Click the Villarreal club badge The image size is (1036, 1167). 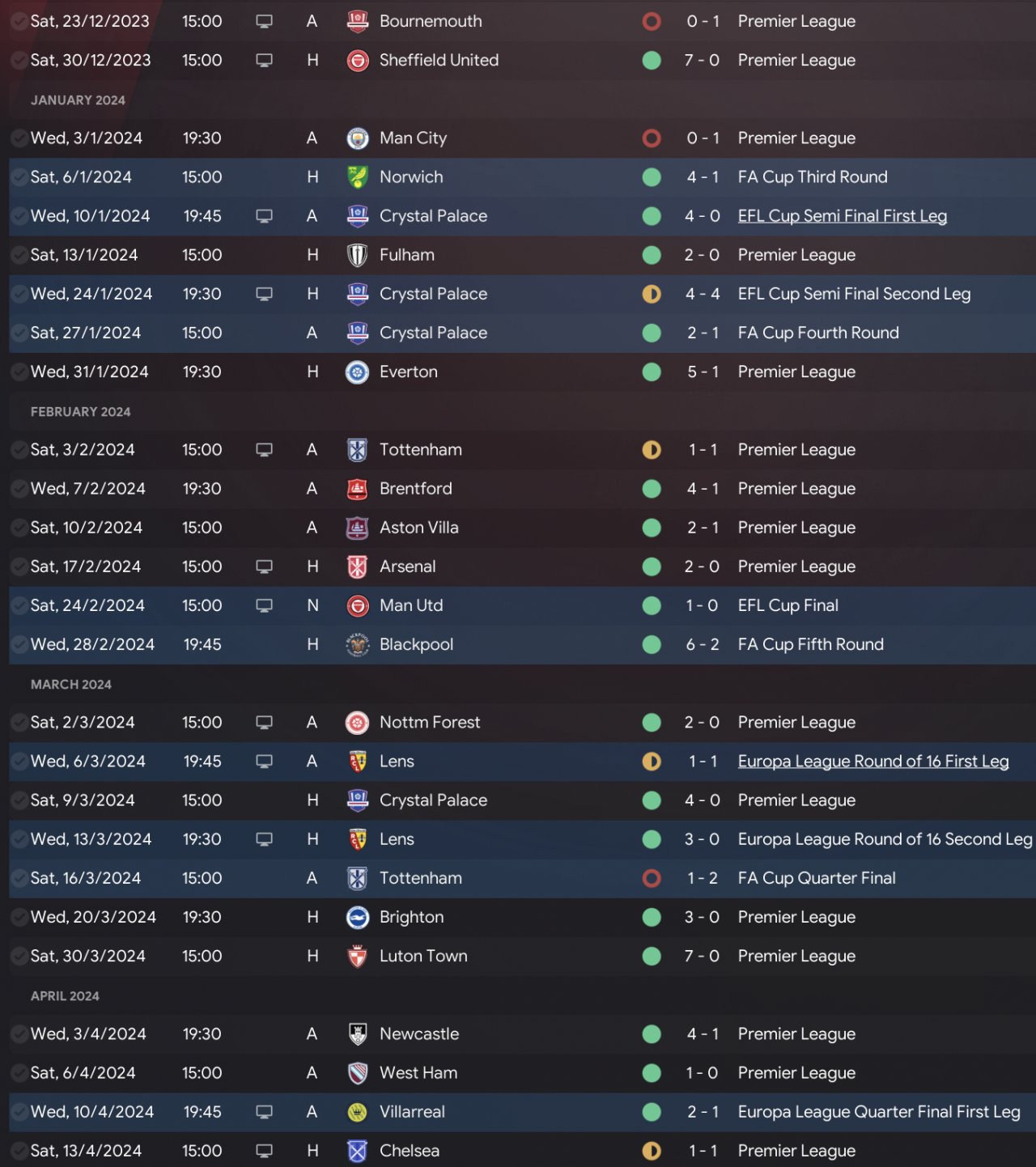pyautogui.click(x=357, y=1112)
